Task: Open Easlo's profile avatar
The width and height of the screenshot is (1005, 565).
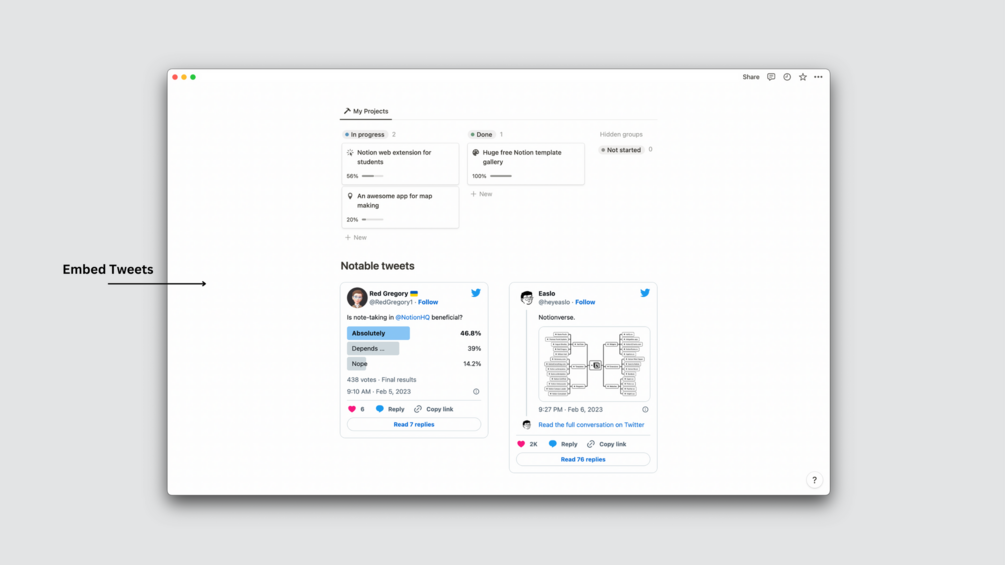Action: pyautogui.click(x=527, y=297)
